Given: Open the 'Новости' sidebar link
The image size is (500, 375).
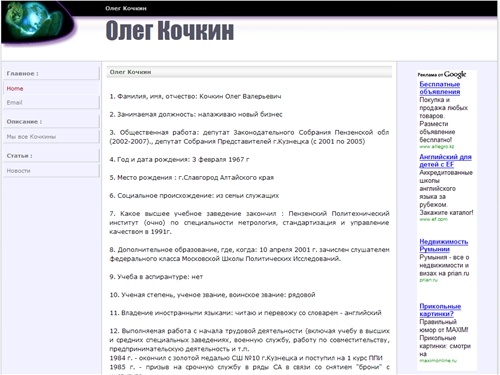Looking at the screenshot, I should click(18, 171).
